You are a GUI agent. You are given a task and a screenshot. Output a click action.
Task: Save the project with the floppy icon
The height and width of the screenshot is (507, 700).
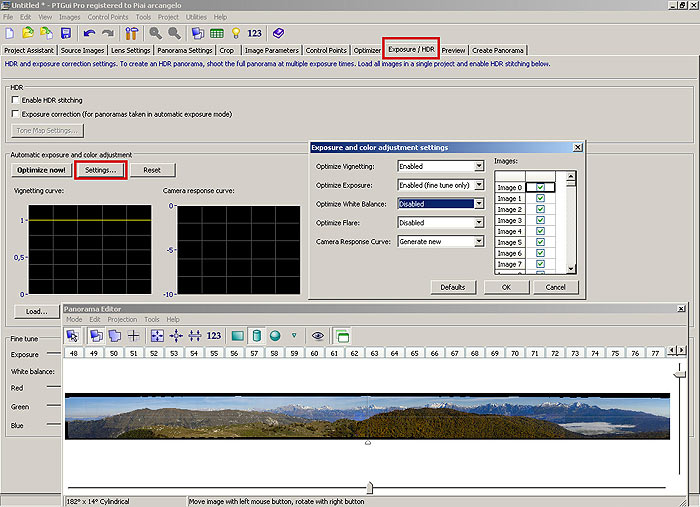pyautogui.click(x=66, y=33)
